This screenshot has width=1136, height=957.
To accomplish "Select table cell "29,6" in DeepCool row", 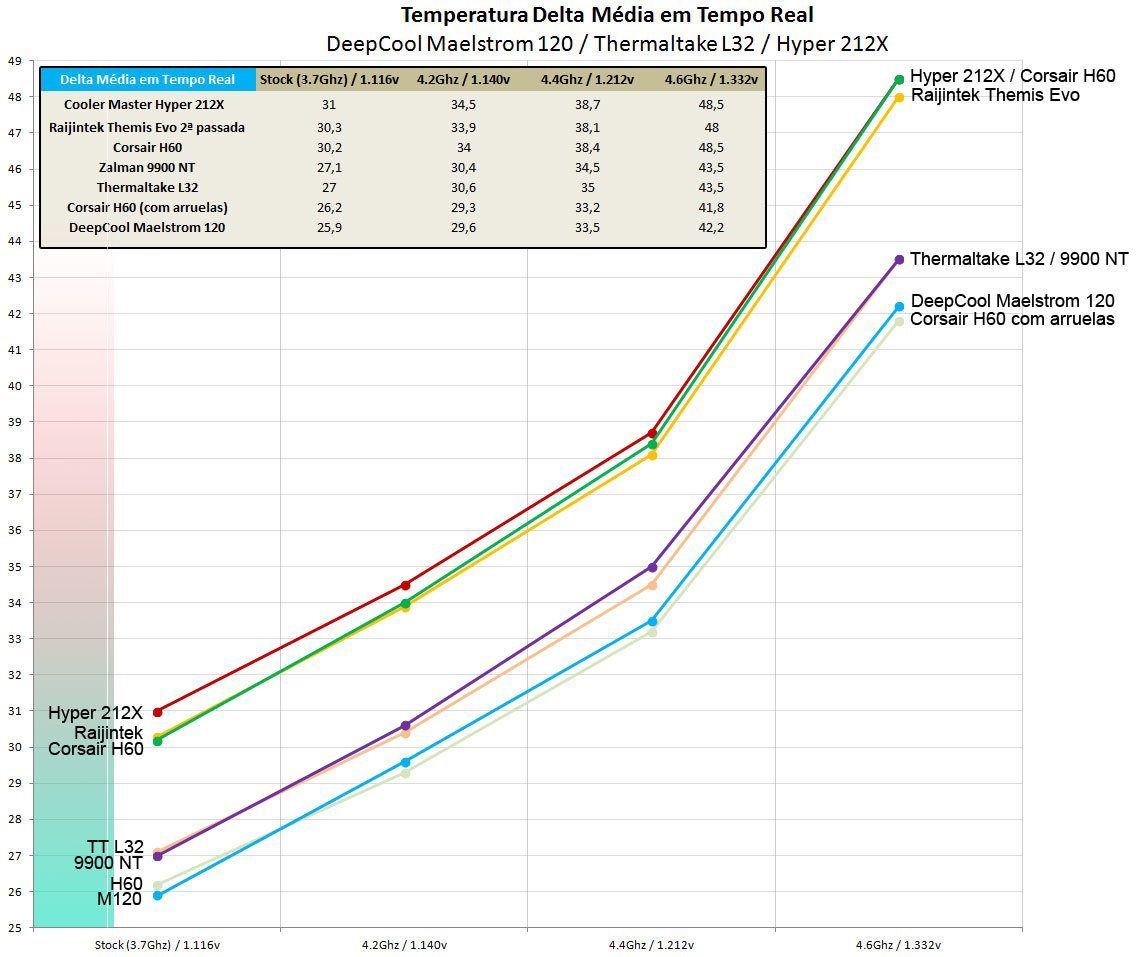I will pyautogui.click(x=463, y=227).
